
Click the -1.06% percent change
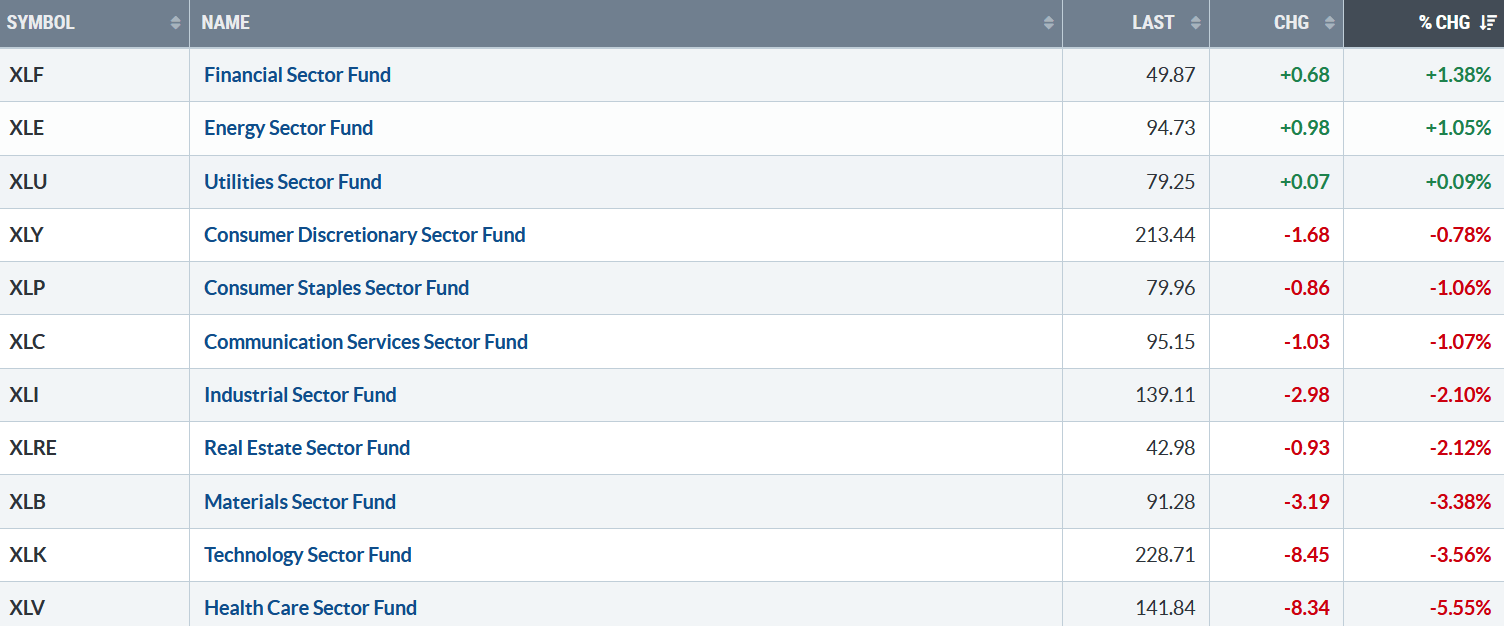click(x=1460, y=288)
